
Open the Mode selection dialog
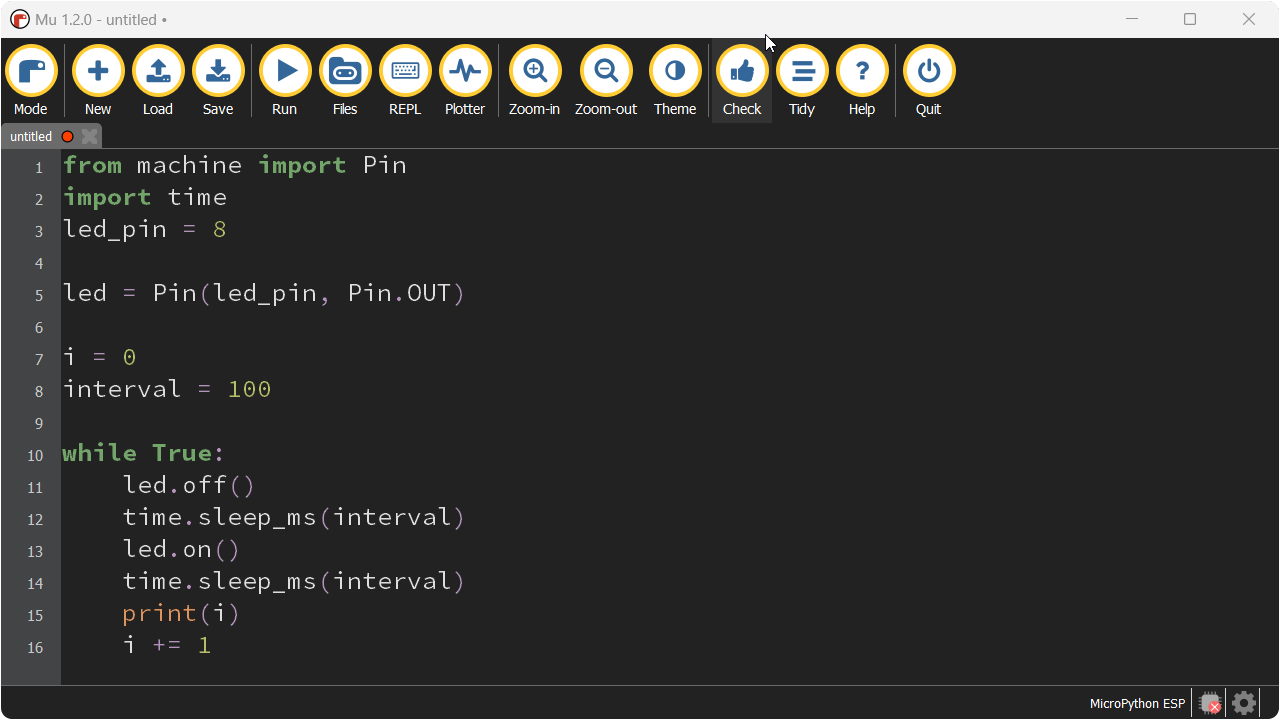tap(31, 80)
